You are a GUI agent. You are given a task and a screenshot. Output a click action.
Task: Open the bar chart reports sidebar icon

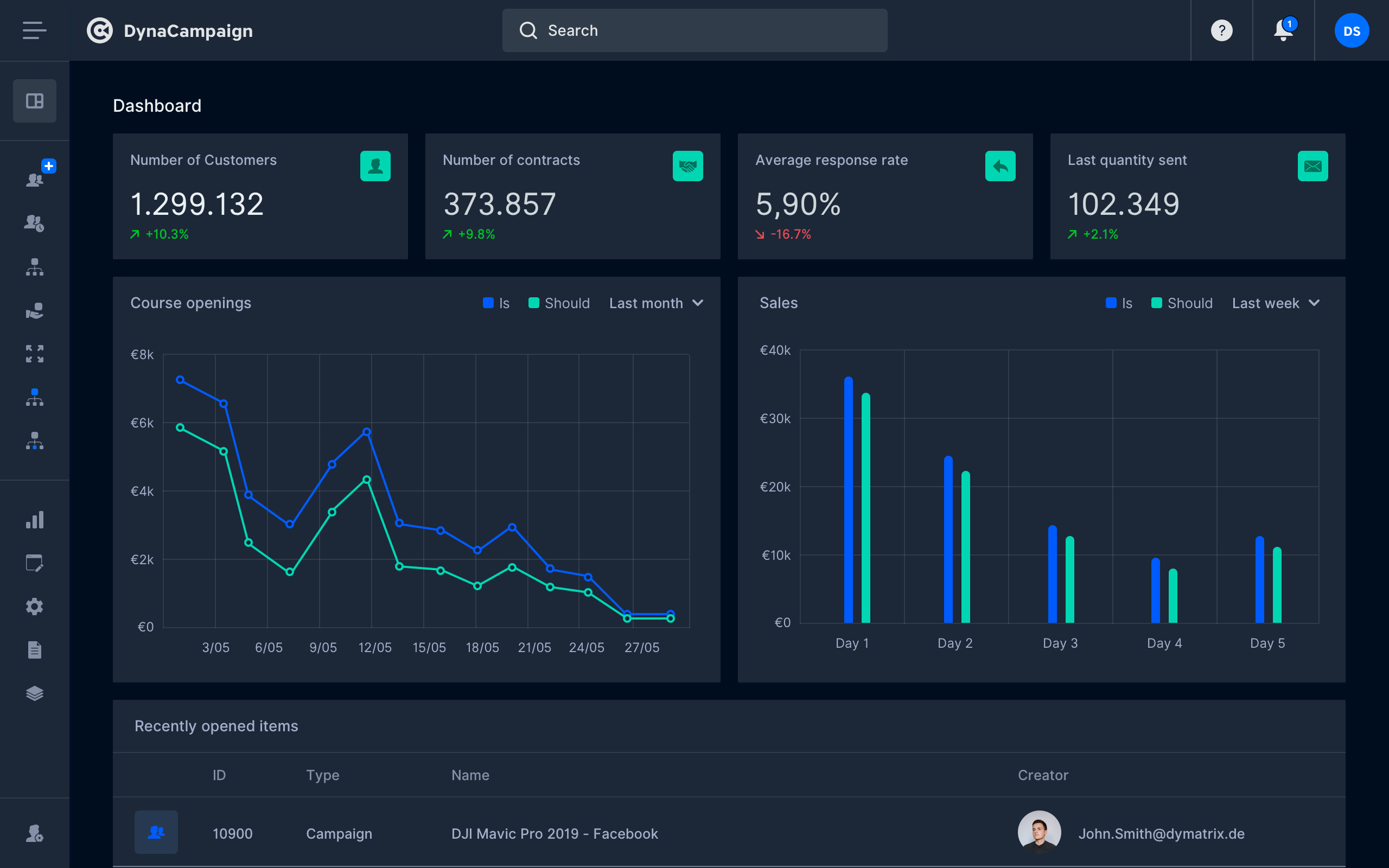click(x=34, y=520)
